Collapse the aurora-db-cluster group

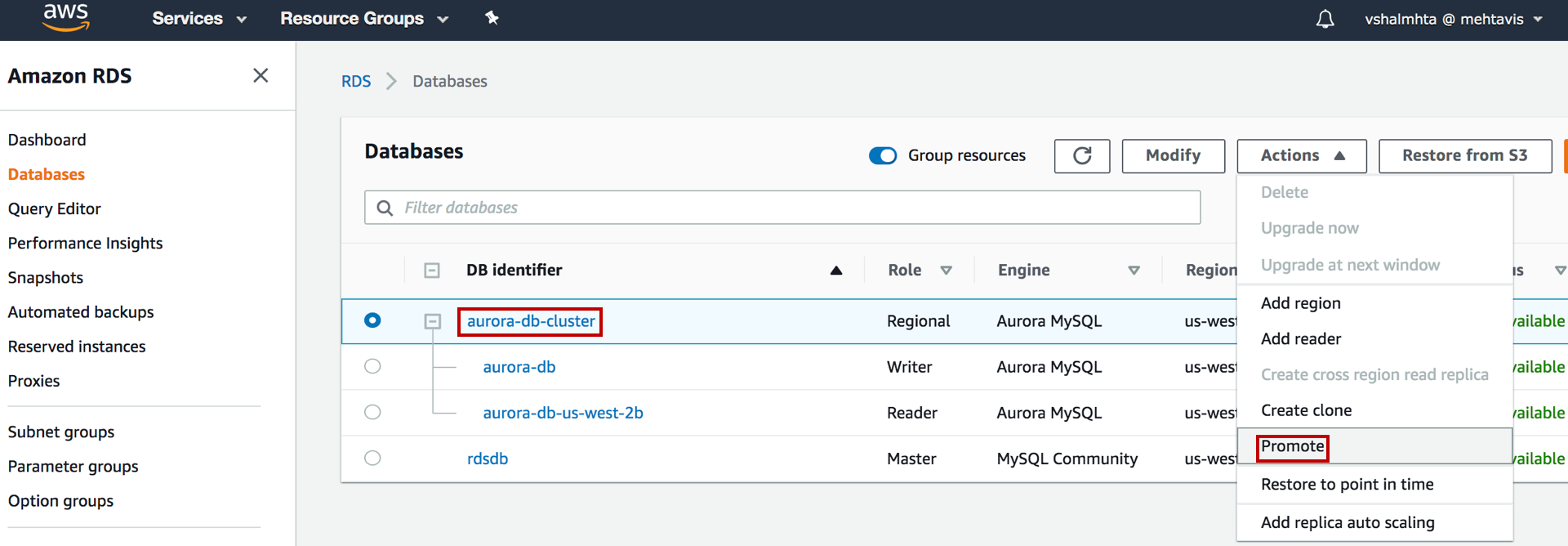(433, 321)
